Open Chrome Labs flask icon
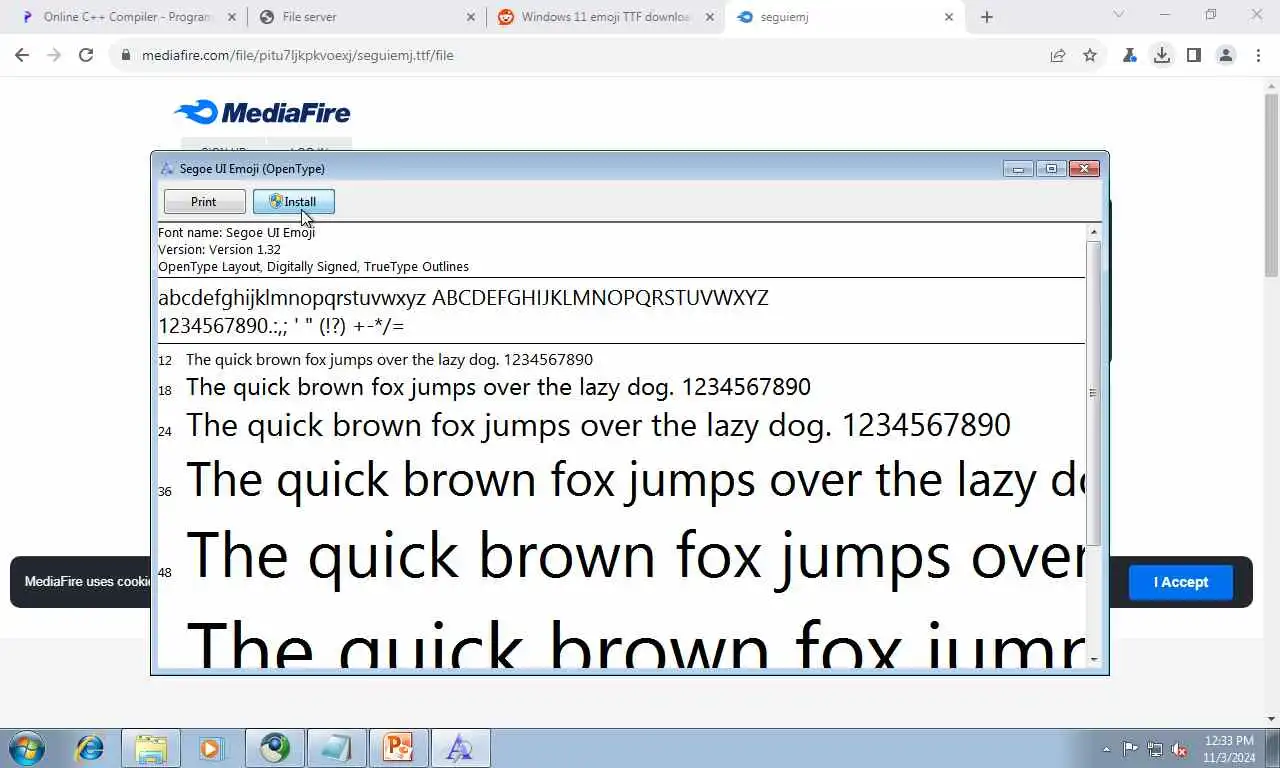This screenshot has height=768, width=1280. [x=1130, y=55]
